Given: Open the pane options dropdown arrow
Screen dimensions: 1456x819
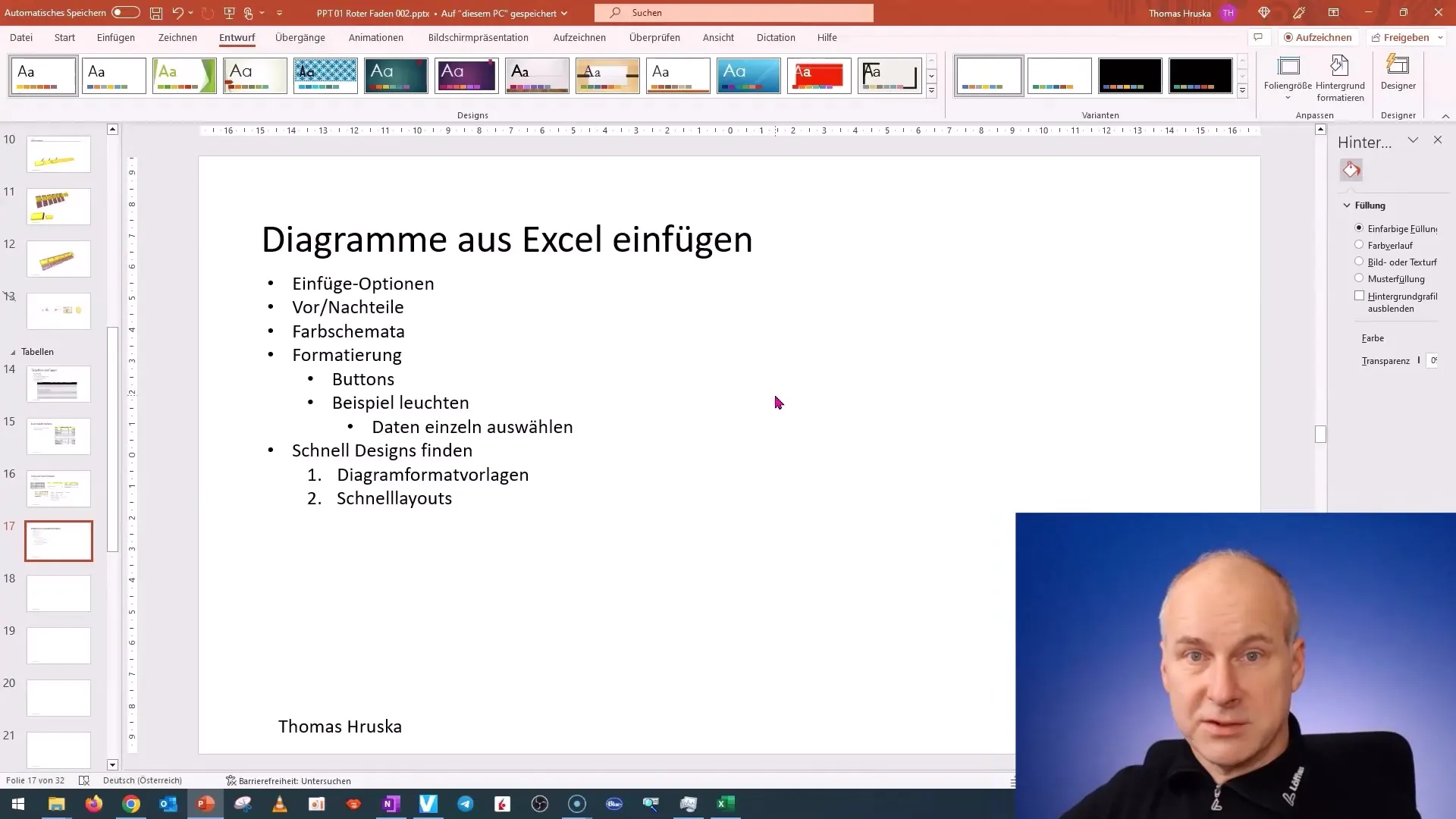Looking at the screenshot, I should point(1413,140).
